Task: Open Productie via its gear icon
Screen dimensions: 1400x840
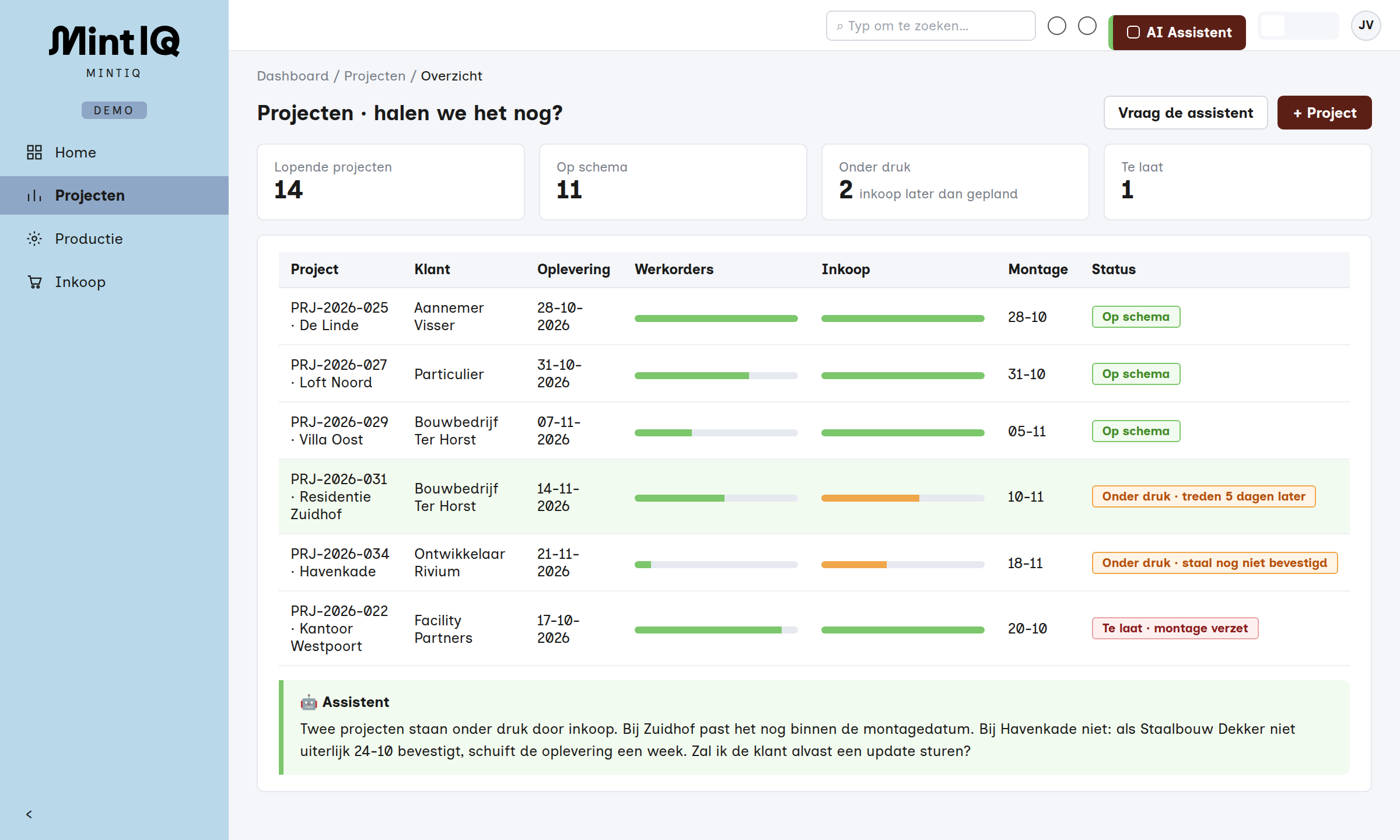Action: (x=34, y=239)
